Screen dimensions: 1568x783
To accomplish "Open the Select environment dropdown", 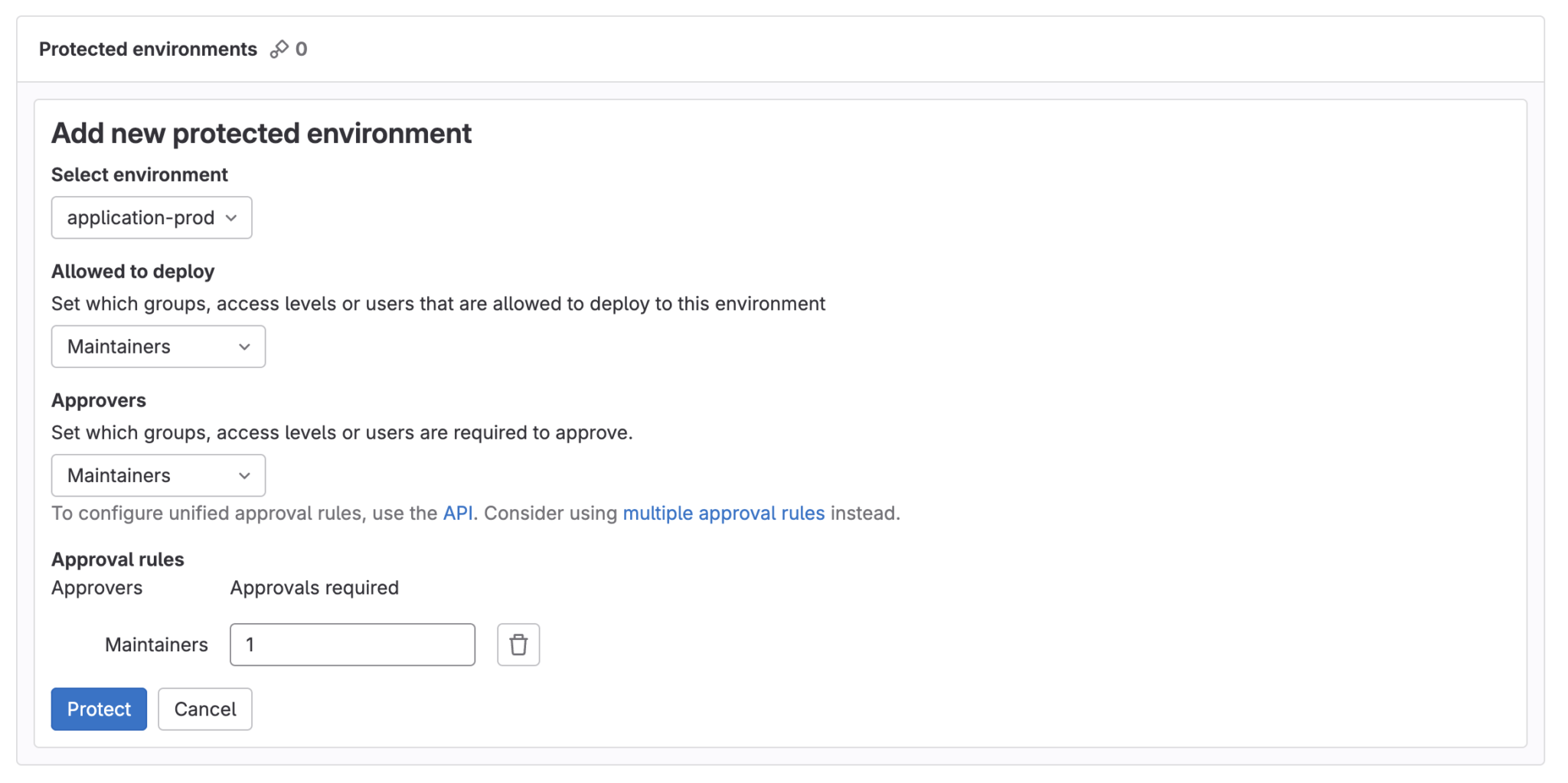I will pyautogui.click(x=151, y=218).
